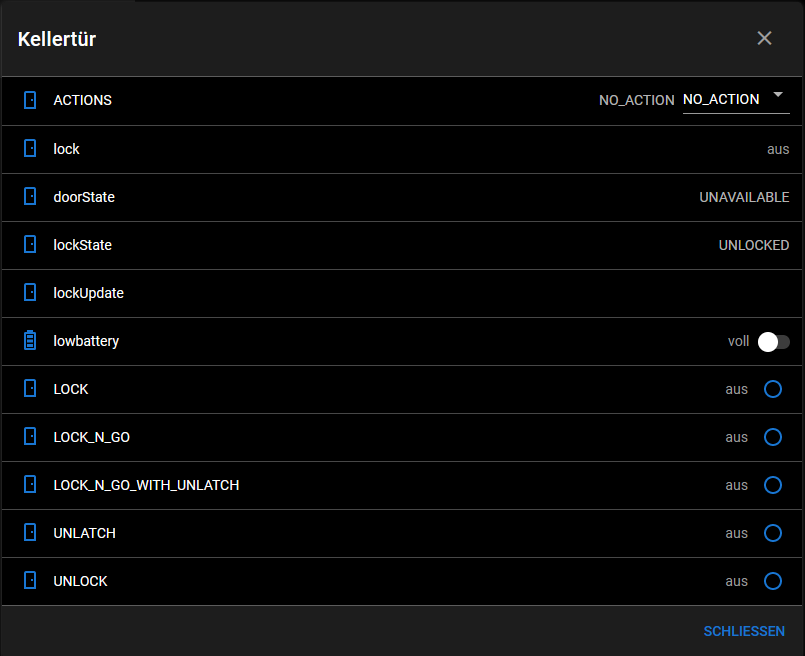Click the uppercase LOCK entity label
Screen dimensions: 805x656
pos(71,389)
